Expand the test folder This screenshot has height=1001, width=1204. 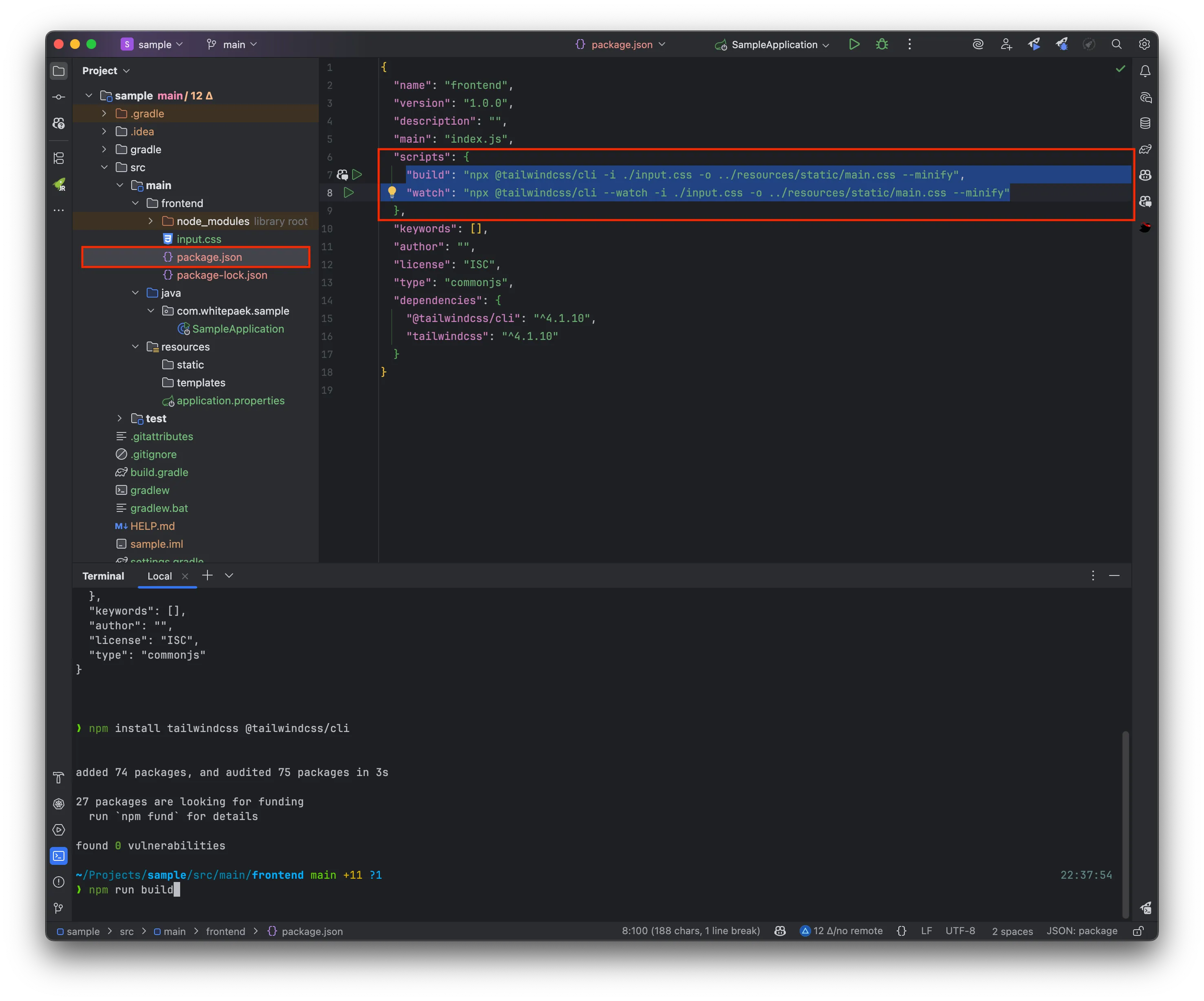(119, 419)
